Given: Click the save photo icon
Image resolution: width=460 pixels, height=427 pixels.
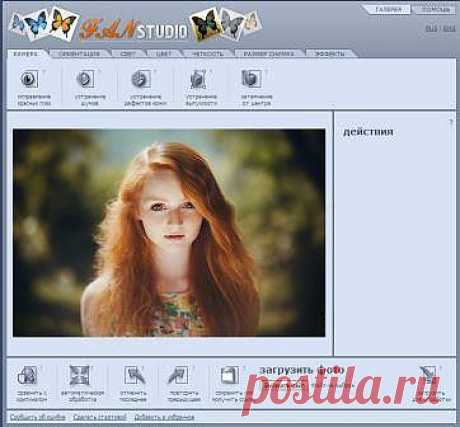Looking at the screenshot, I should pos(230,375).
